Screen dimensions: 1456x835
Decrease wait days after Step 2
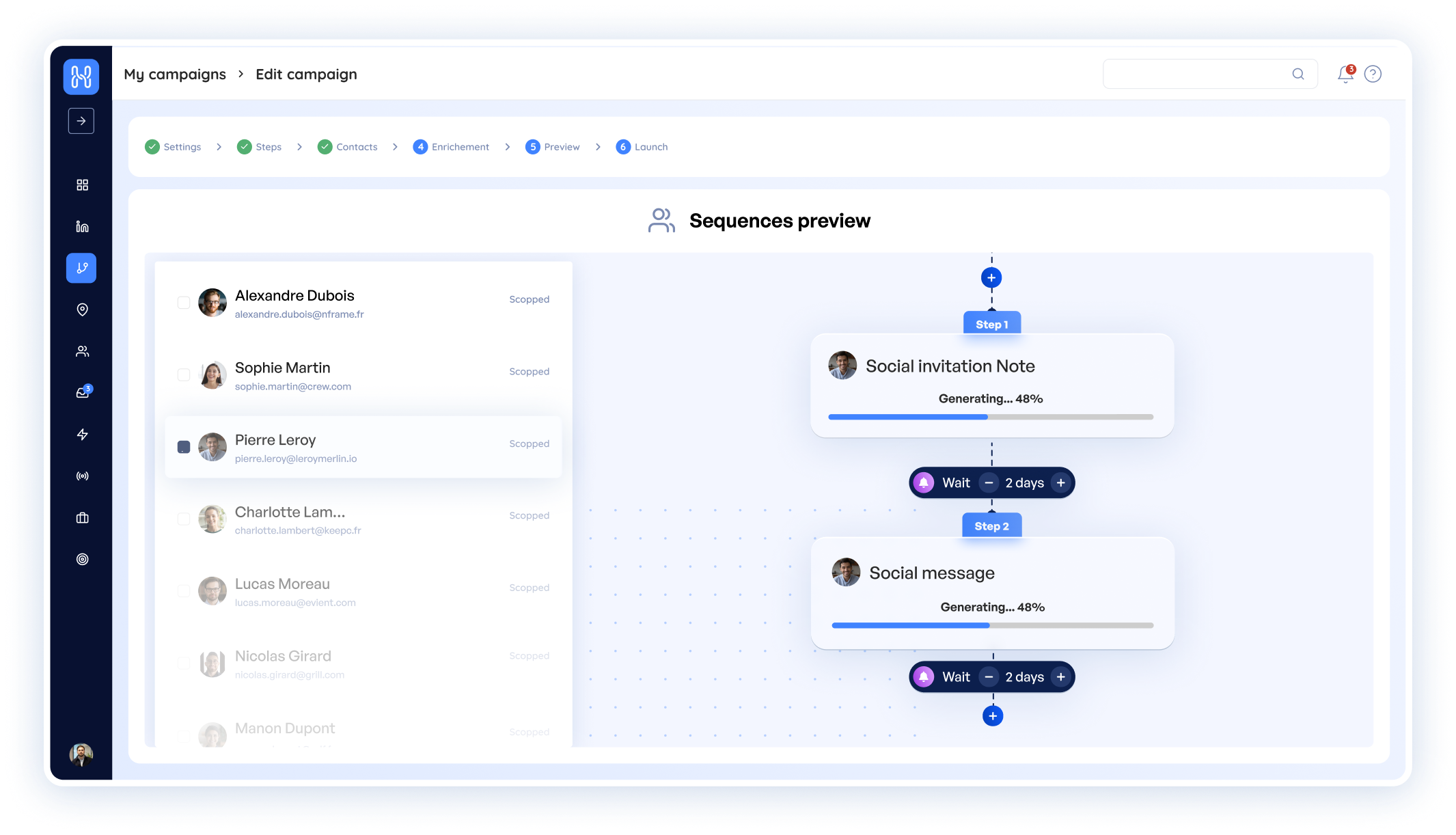click(x=988, y=677)
